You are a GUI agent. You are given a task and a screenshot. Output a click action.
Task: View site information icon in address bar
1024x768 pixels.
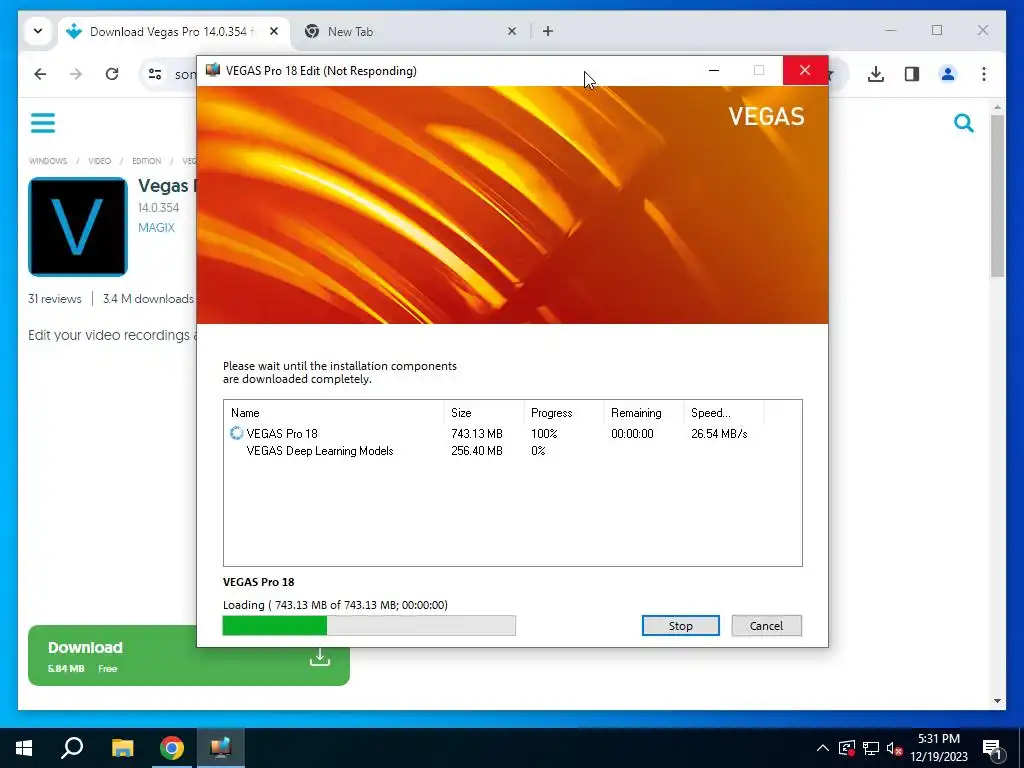coord(155,74)
